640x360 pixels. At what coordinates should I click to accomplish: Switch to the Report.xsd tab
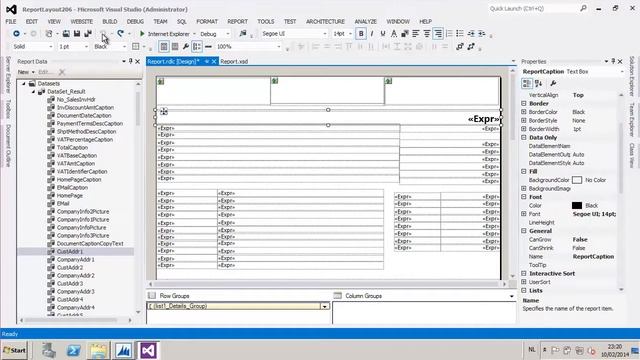point(234,61)
